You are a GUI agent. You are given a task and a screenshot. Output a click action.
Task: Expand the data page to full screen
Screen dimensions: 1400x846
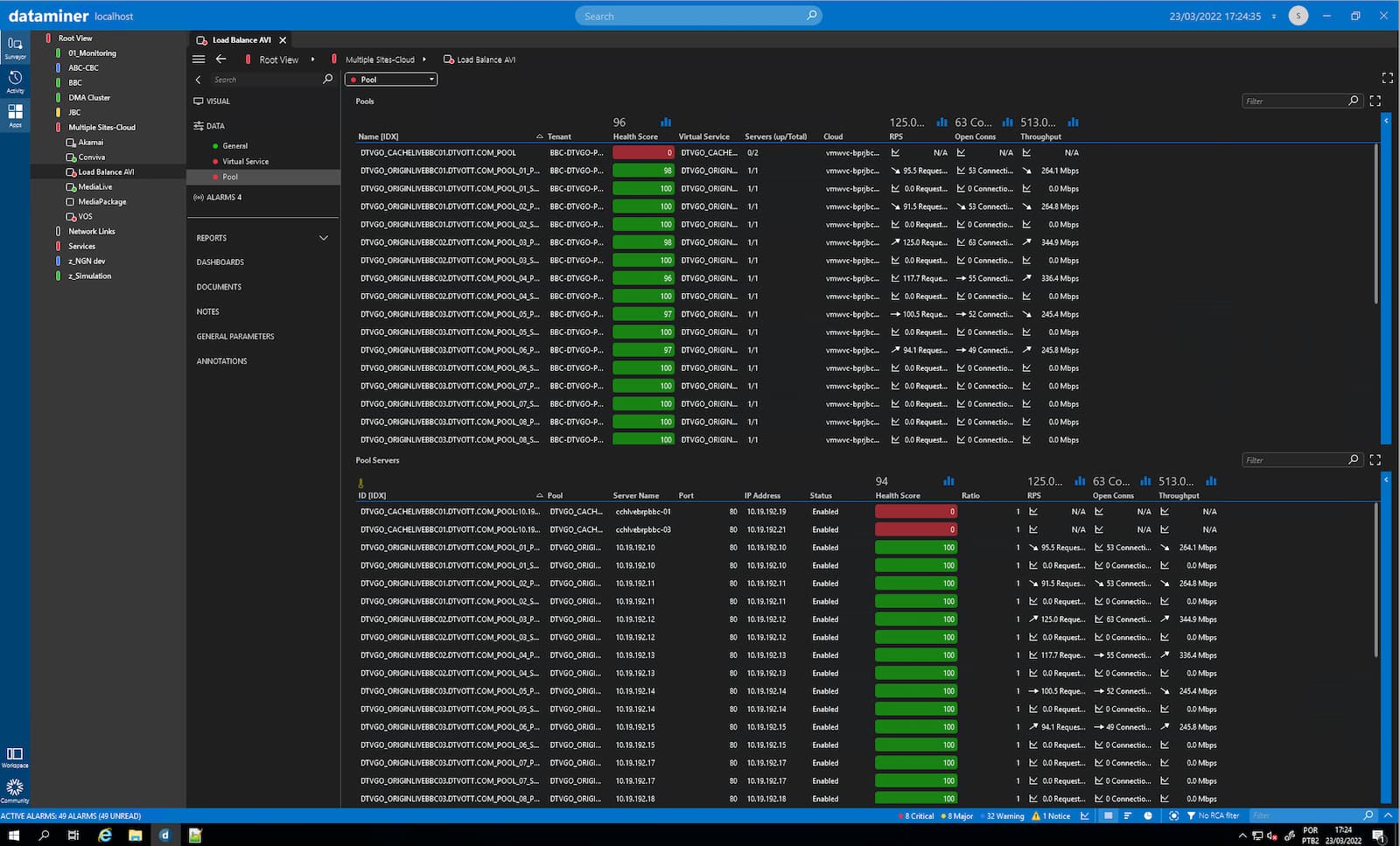1387,78
